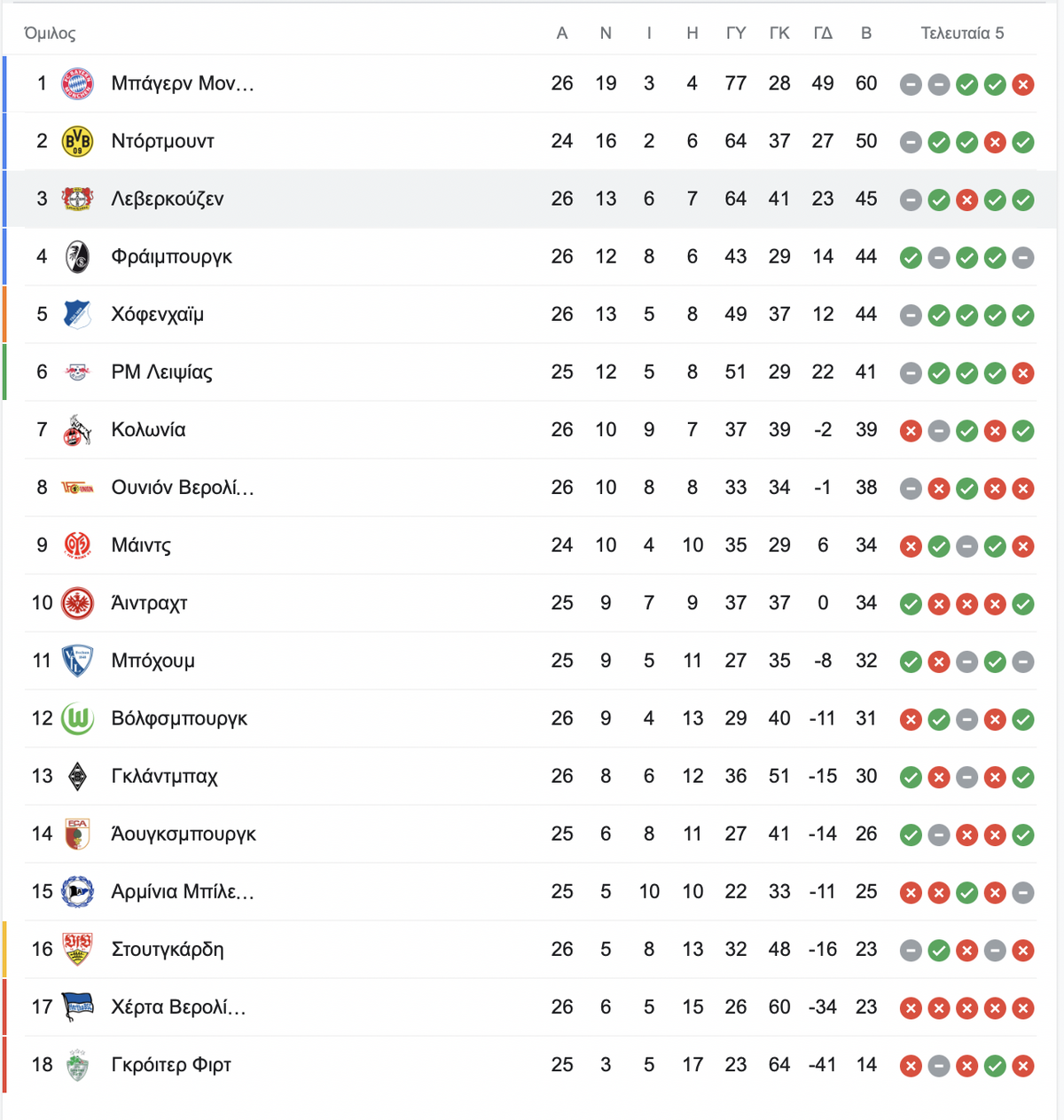Click the Borussia Dortmund BVB logo
Image resolution: width=1064 pixels, height=1120 pixels.
[x=77, y=141]
